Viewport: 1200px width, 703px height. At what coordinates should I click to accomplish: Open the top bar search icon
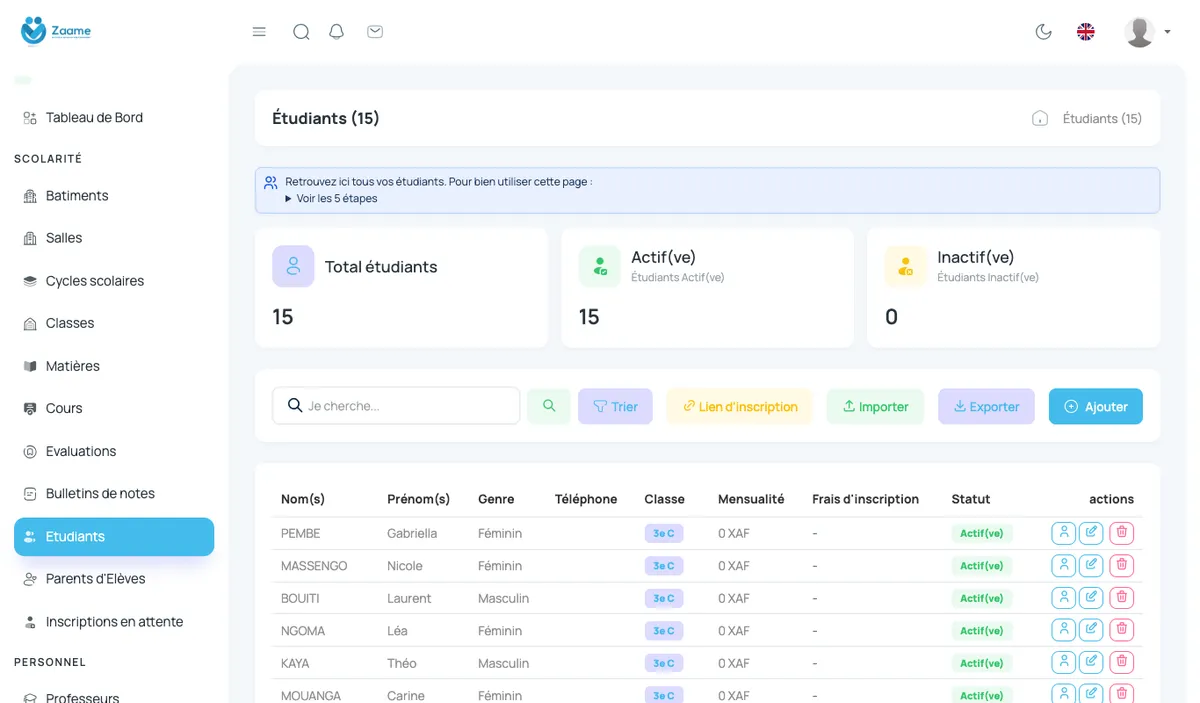pos(301,32)
